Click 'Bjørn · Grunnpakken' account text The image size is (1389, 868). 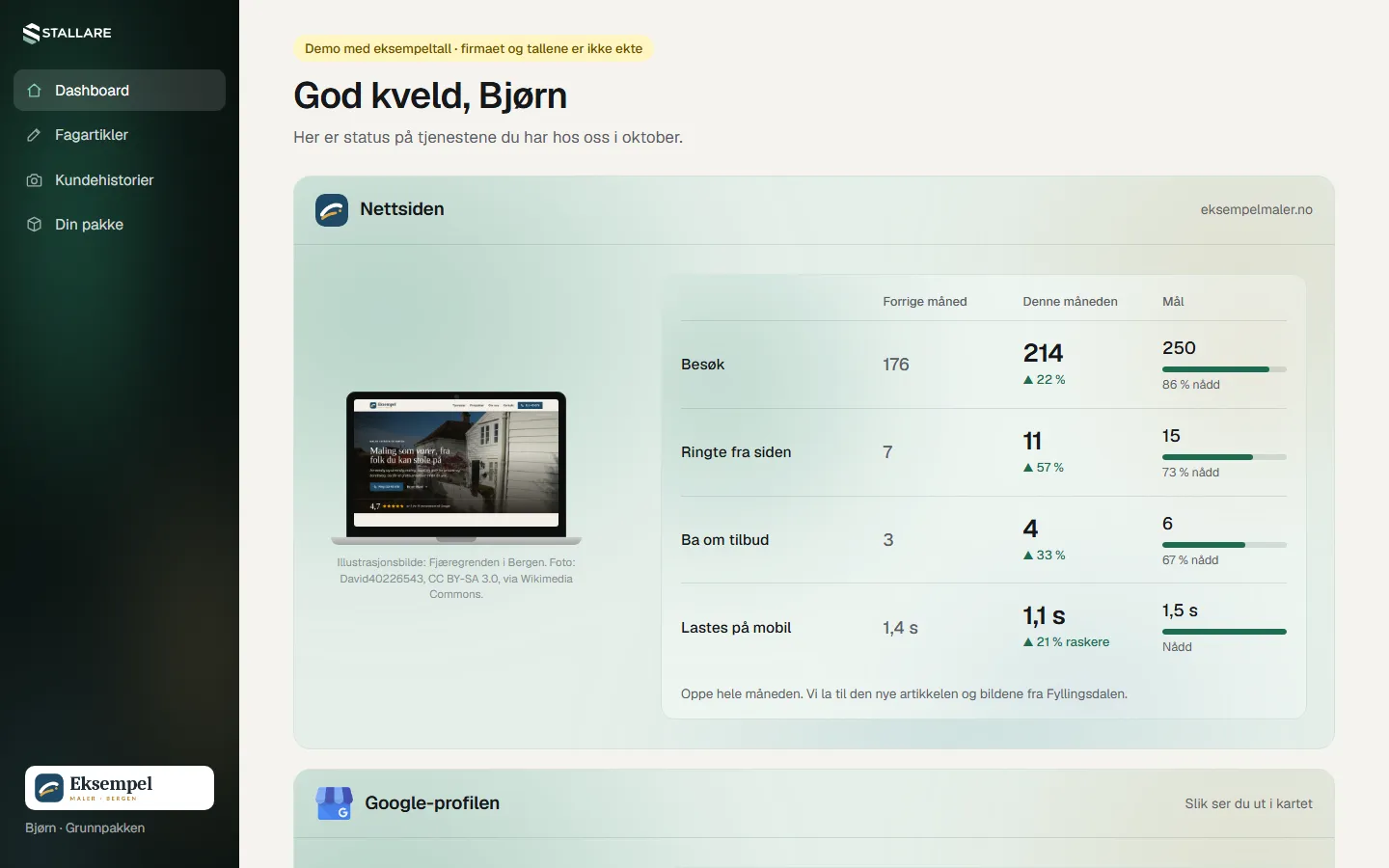(85, 827)
